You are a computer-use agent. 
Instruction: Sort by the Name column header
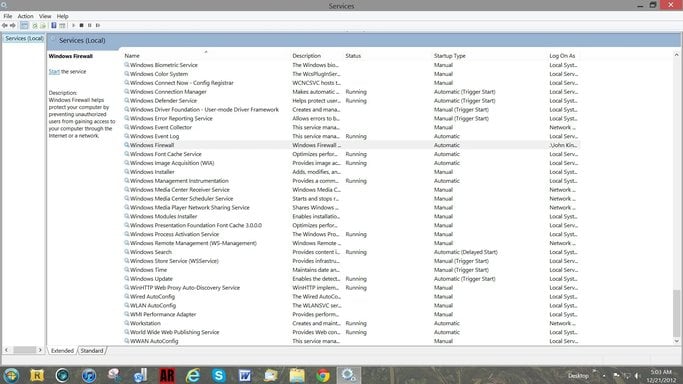(132, 56)
